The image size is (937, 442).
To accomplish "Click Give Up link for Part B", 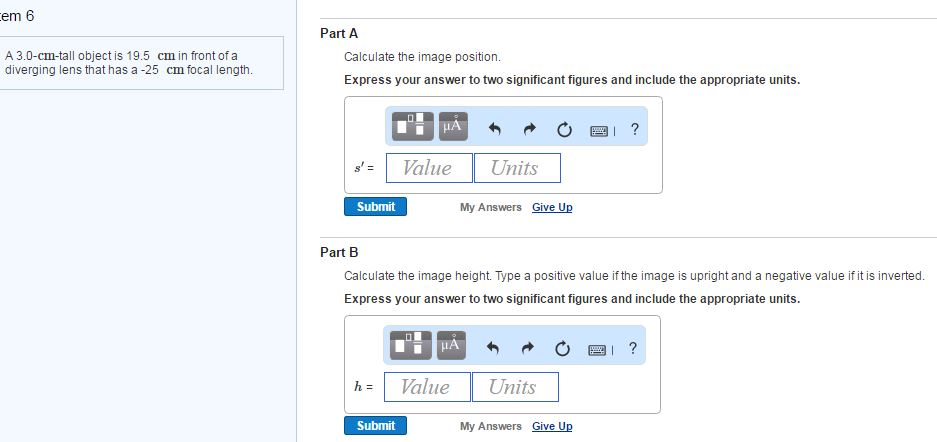I will pos(552,426).
